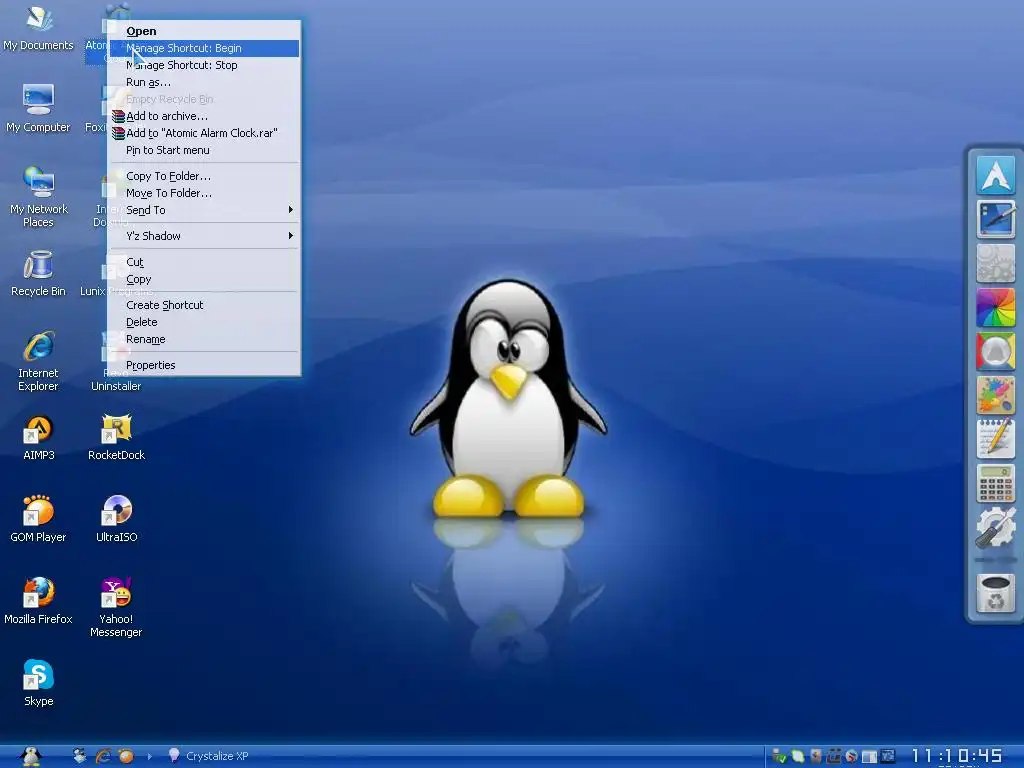Open the notepad with pencil dock icon
The height and width of the screenshot is (768, 1024).
click(x=995, y=439)
